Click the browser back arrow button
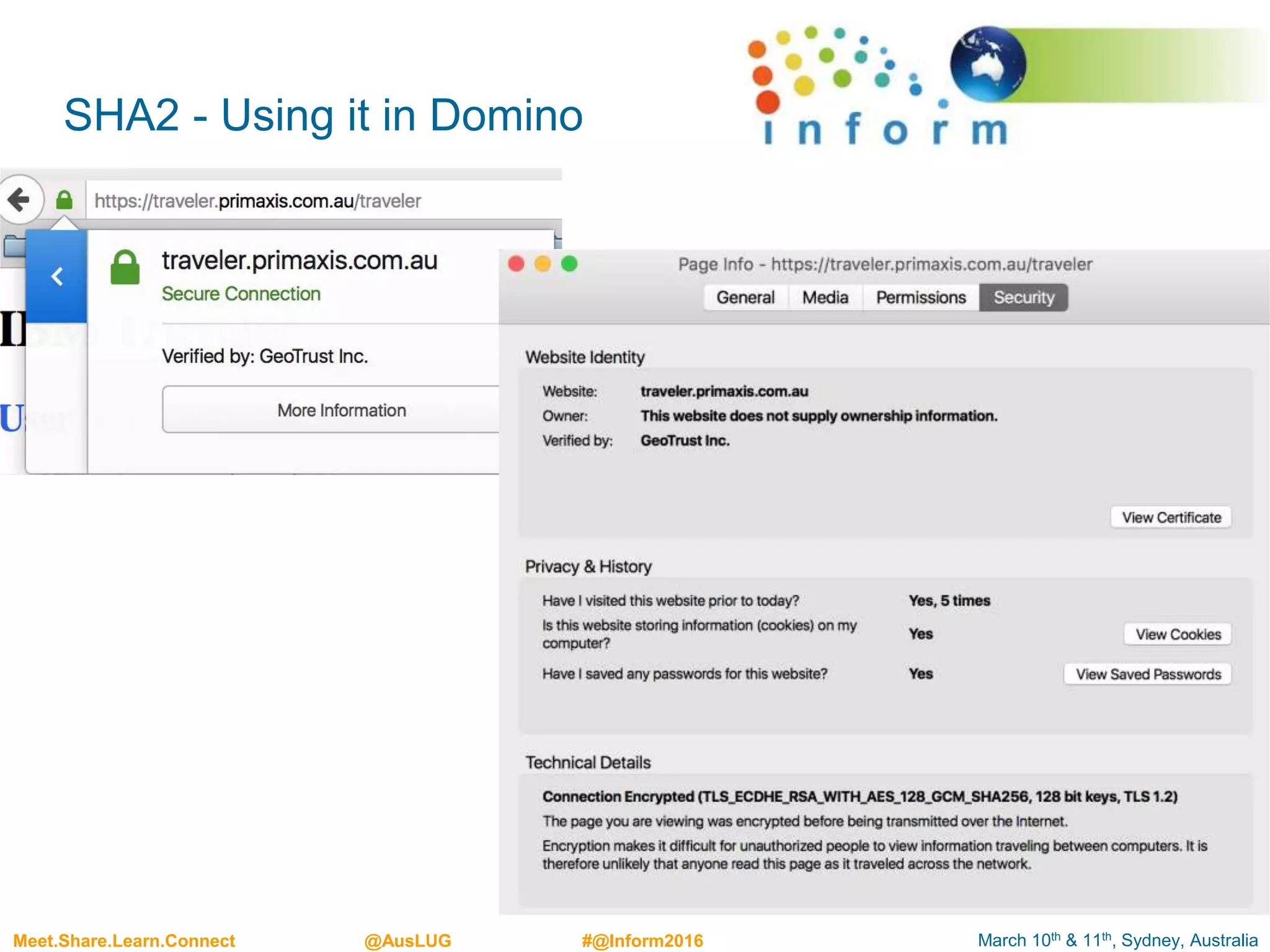The height and width of the screenshot is (952, 1270). pyautogui.click(x=20, y=200)
